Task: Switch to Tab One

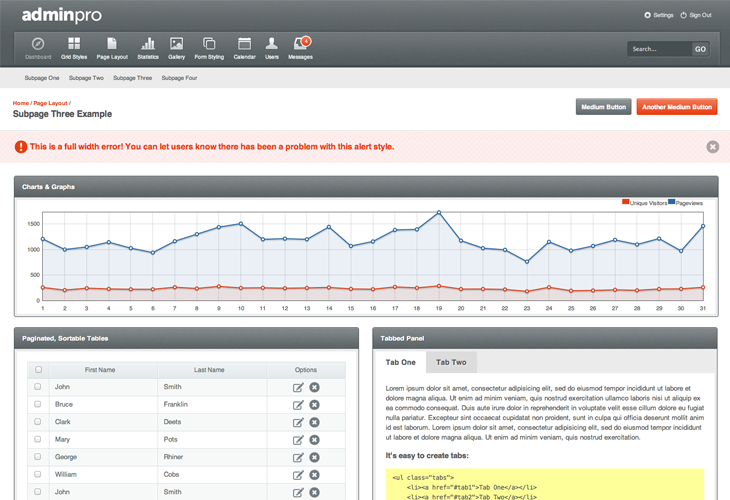Action: pyautogui.click(x=400, y=362)
